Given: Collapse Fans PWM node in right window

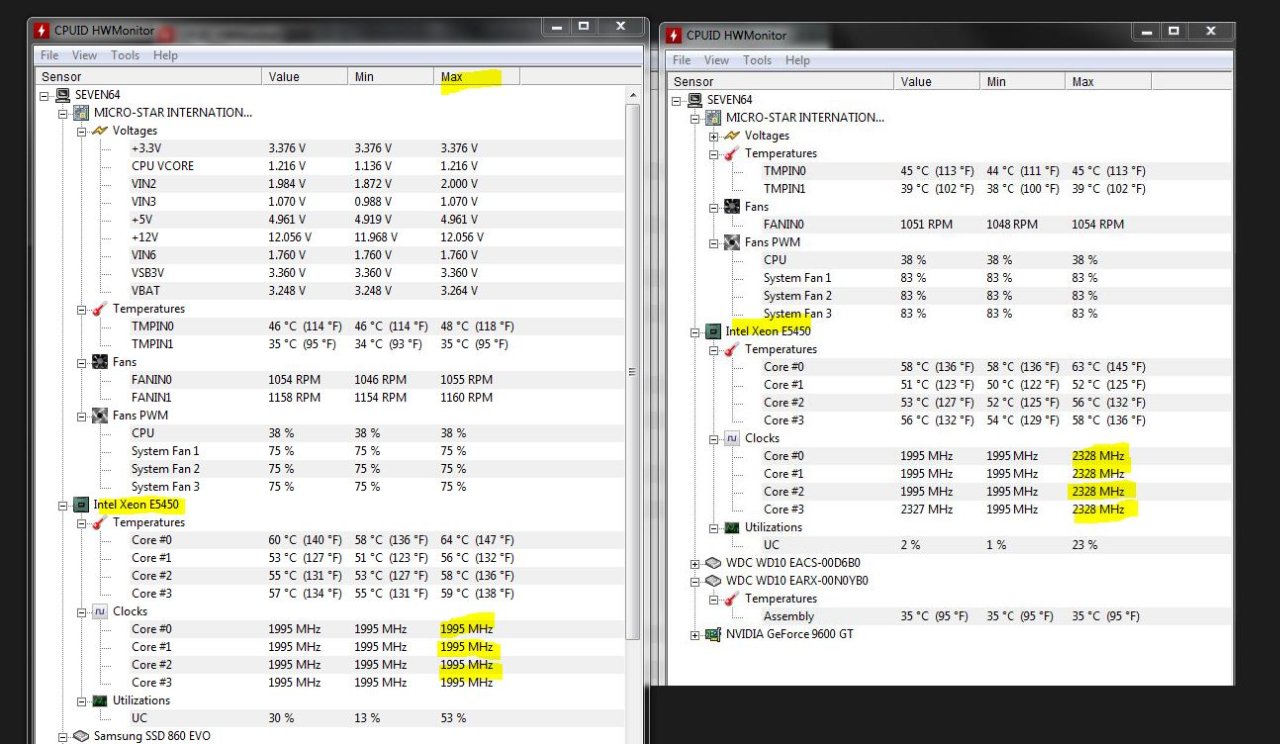Looking at the screenshot, I should (714, 242).
